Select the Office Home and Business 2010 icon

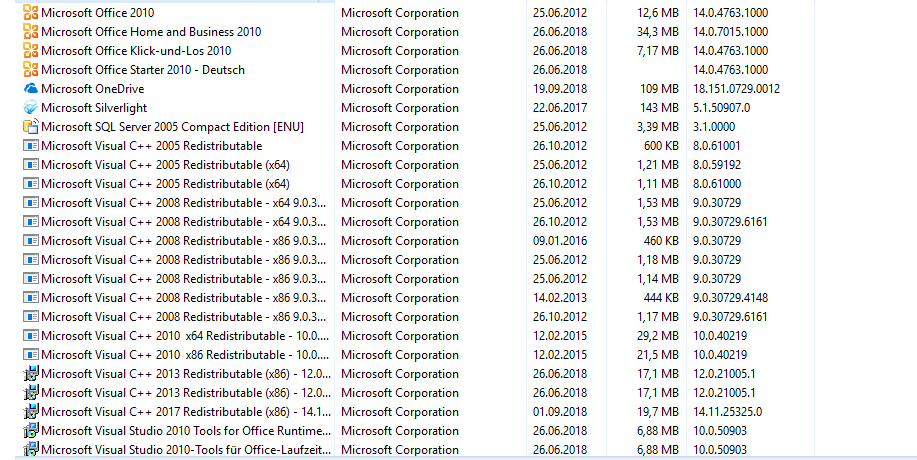(x=30, y=32)
